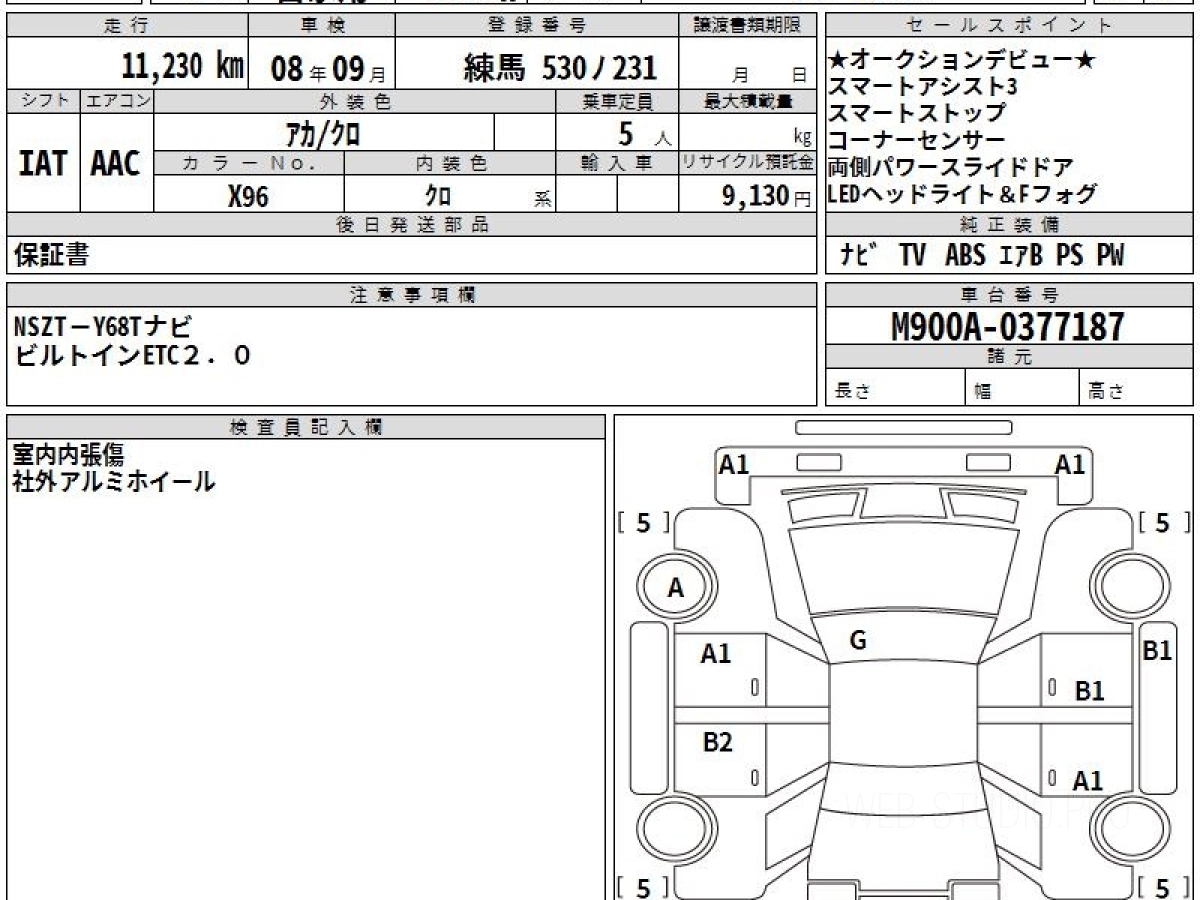Image resolution: width=1200 pixels, height=900 pixels.
Task: Select sales point スマートストップ
Action: tap(917, 113)
